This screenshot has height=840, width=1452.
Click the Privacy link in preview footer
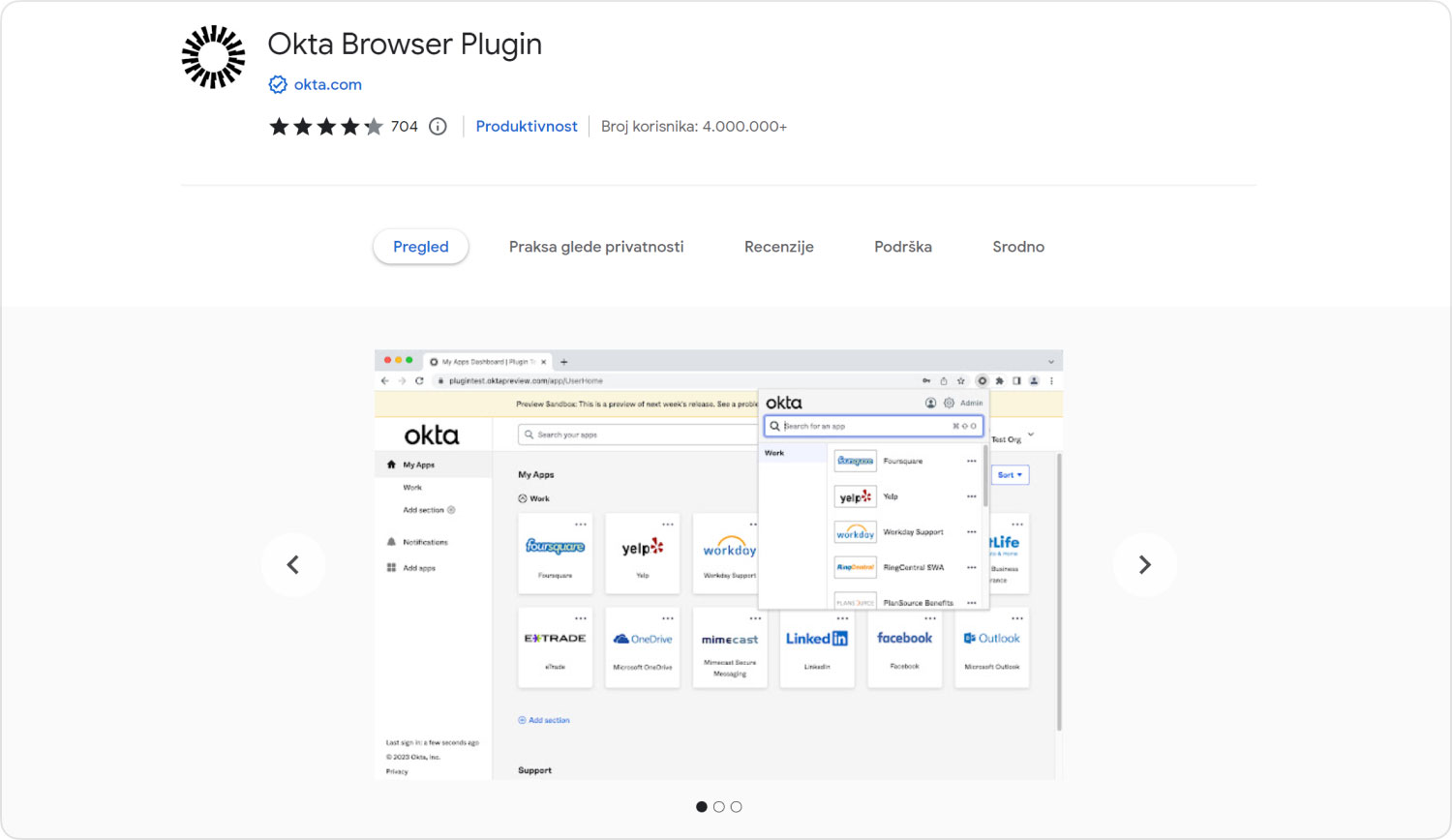pos(397,771)
